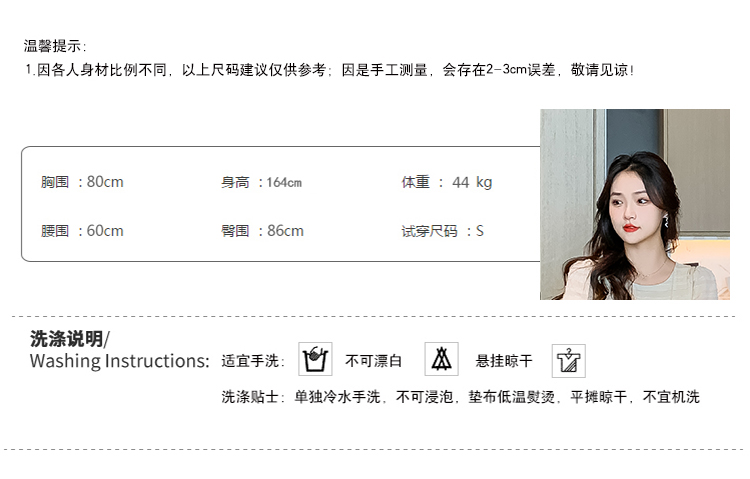Click the 身高 164cm measurement
The image size is (750, 479).
tap(261, 182)
